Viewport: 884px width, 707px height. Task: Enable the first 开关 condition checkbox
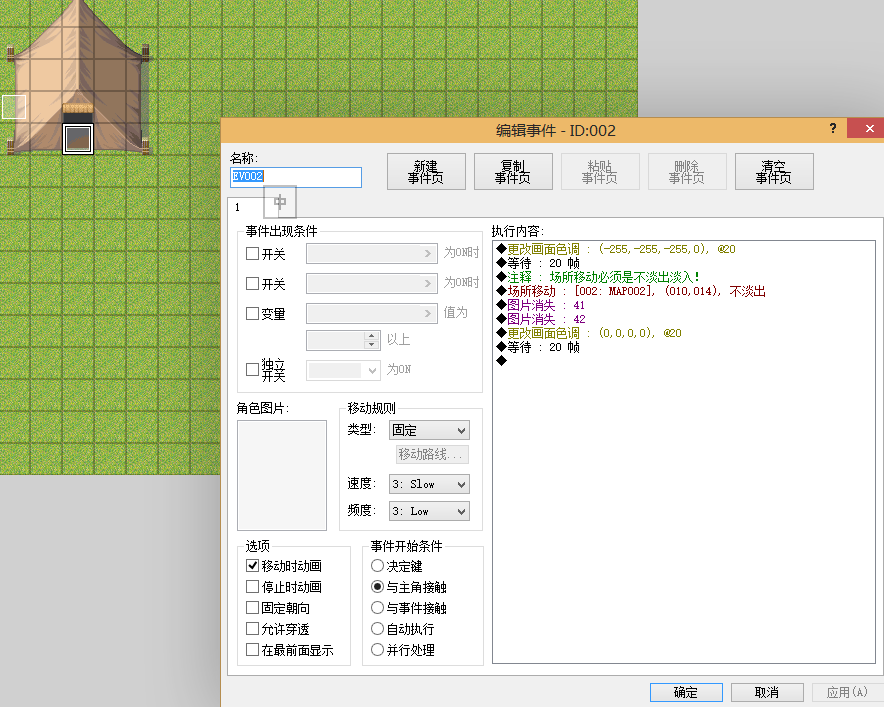pos(253,254)
